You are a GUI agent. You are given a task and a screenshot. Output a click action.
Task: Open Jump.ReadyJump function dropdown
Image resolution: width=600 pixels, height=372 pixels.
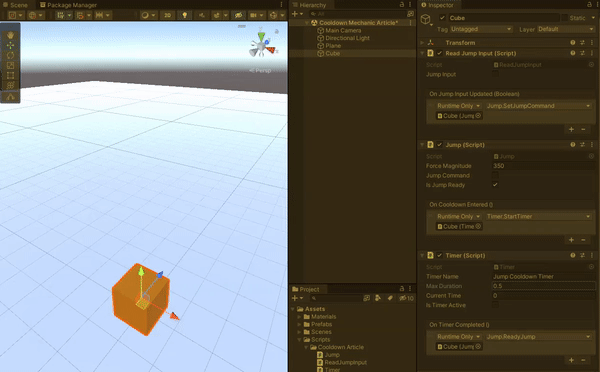point(539,336)
